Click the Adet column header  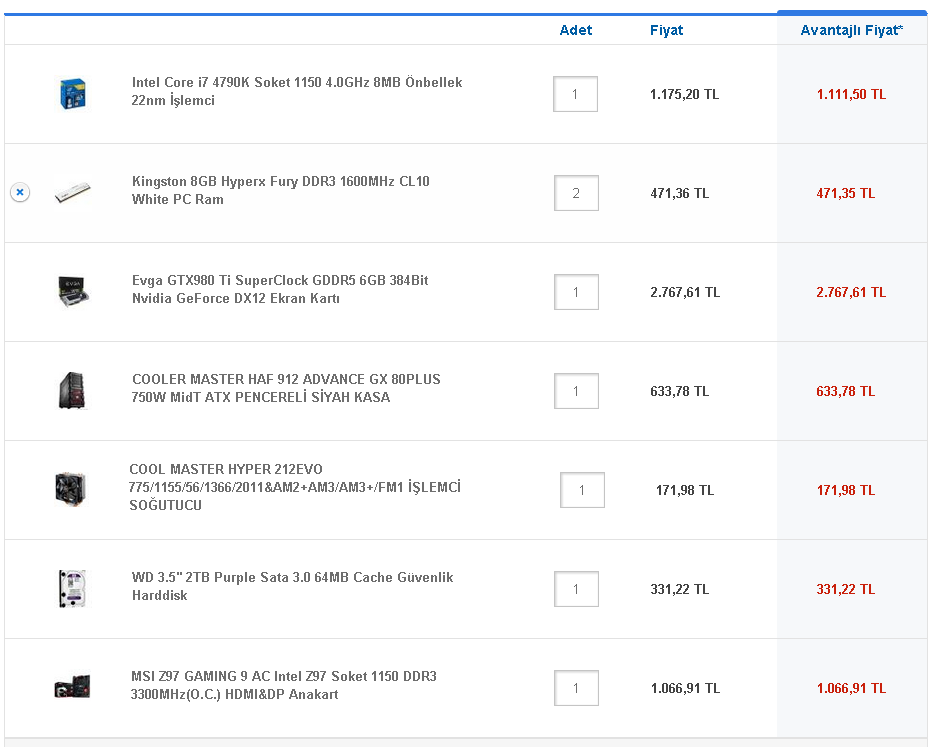pyautogui.click(x=576, y=30)
